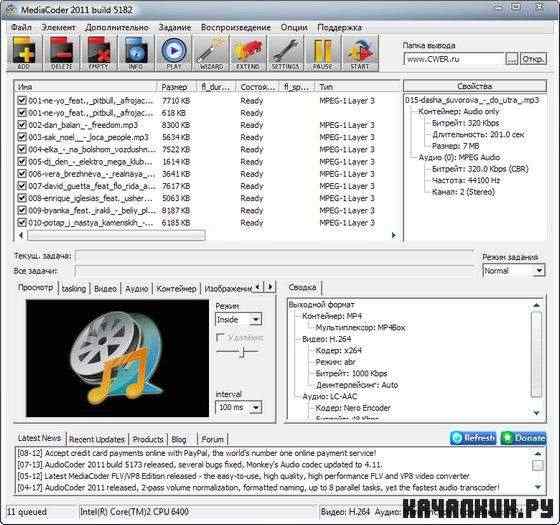This screenshot has width=560, height=525.
Task: Click the Refresh news button
Action: pos(473,438)
